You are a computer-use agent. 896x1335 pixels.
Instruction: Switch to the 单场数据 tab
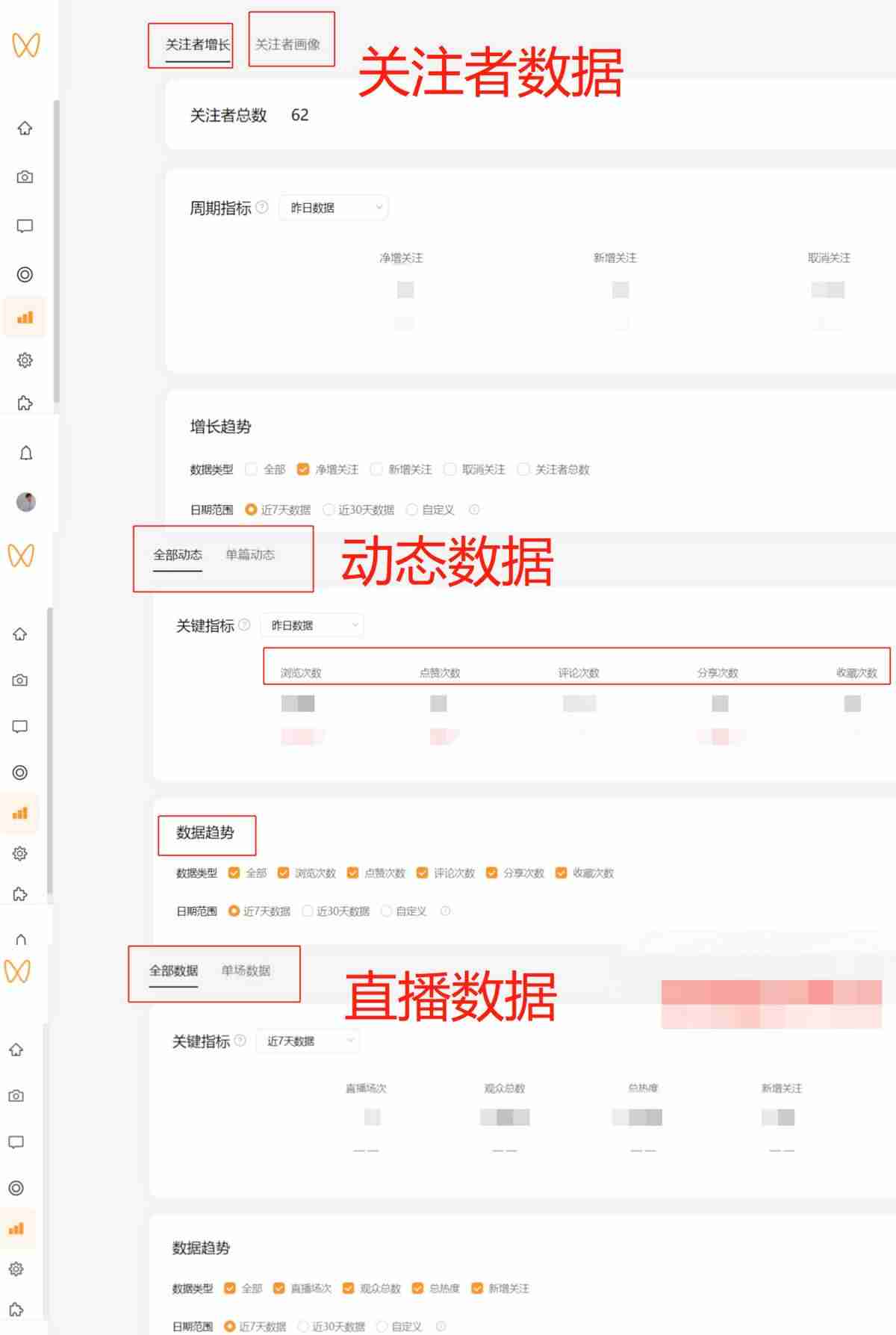(x=246, y=970)
